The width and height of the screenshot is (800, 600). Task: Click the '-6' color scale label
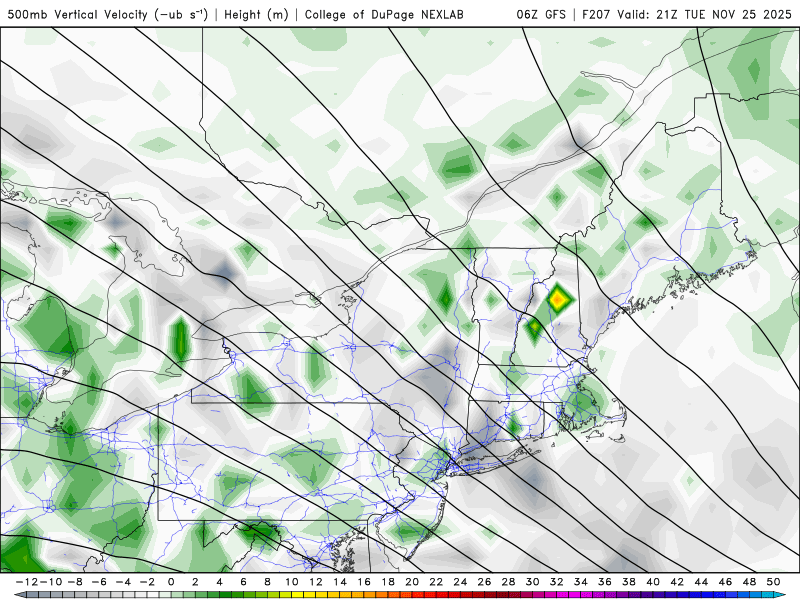pos(98,582)
